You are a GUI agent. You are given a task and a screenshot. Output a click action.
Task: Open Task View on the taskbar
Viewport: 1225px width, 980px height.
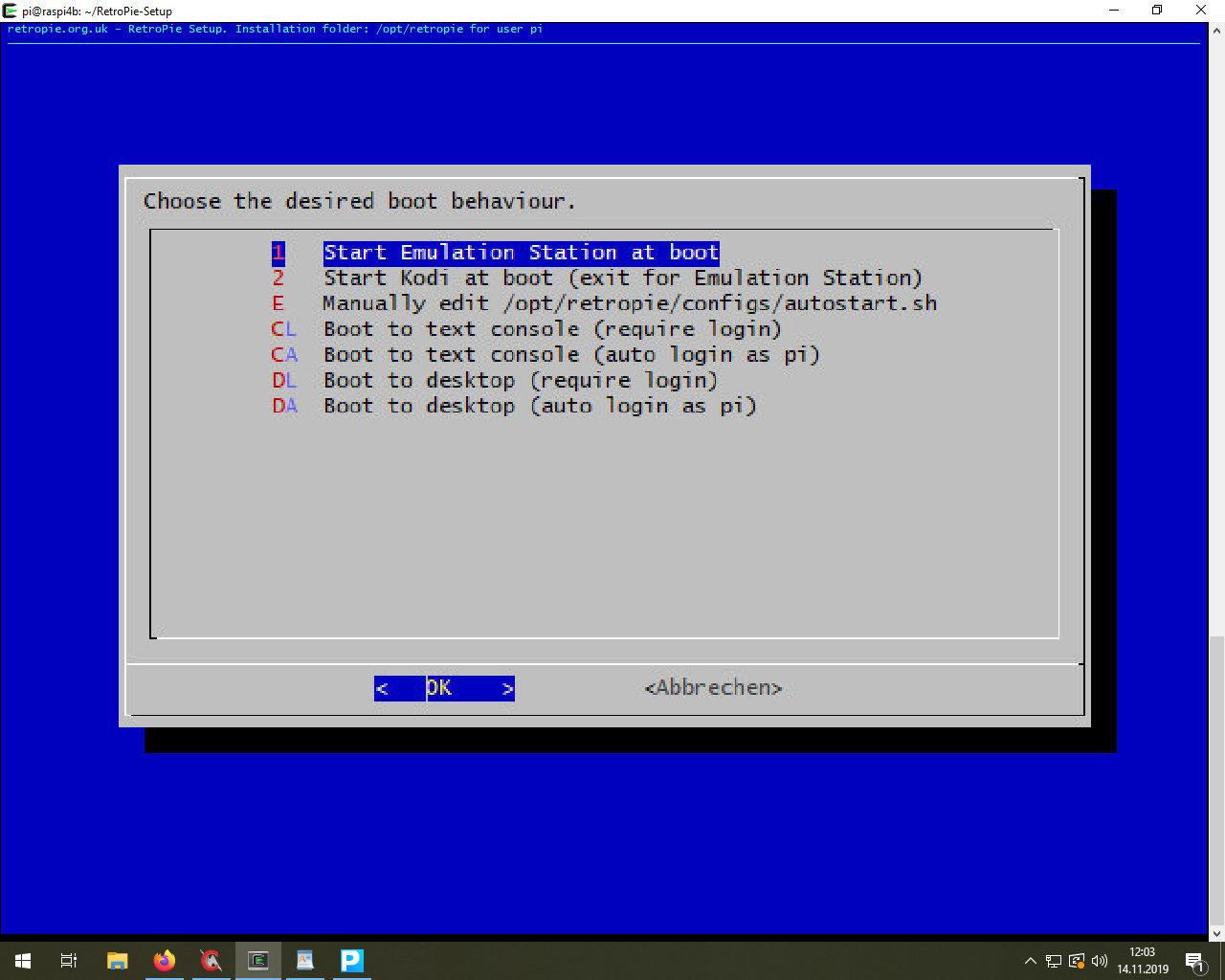pos(69,961)
